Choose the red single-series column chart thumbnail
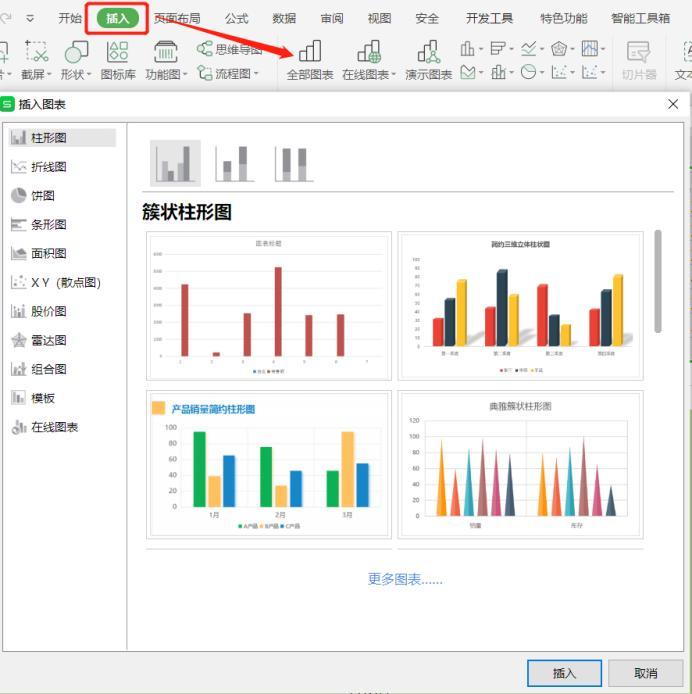Image resolution: width=692 pixels, height=694 pixels. pos(269,306)
